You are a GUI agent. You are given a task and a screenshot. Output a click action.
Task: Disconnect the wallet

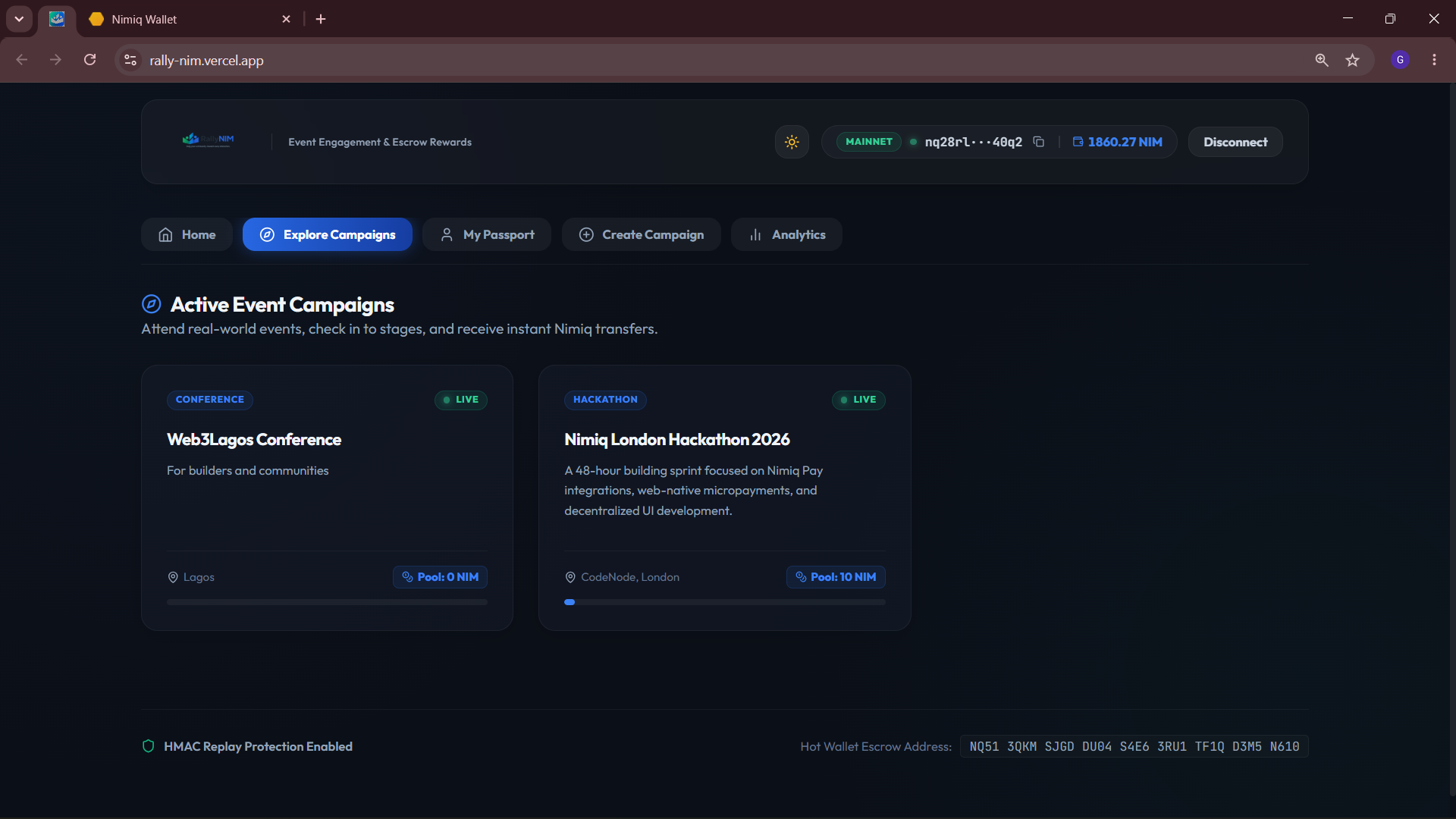(1235, 142)
